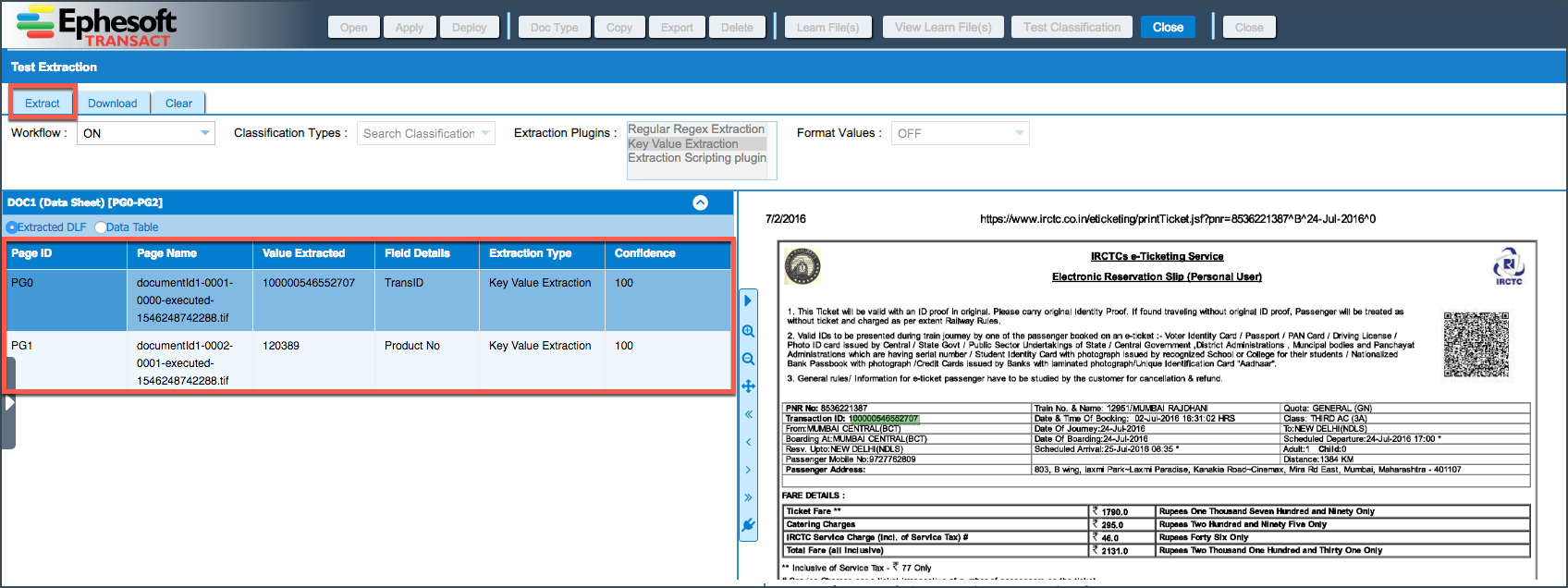Viewport: 1568px width, 588px height.
Task: Select Key Value Extraction in plugins list
Action: [696, 143]
